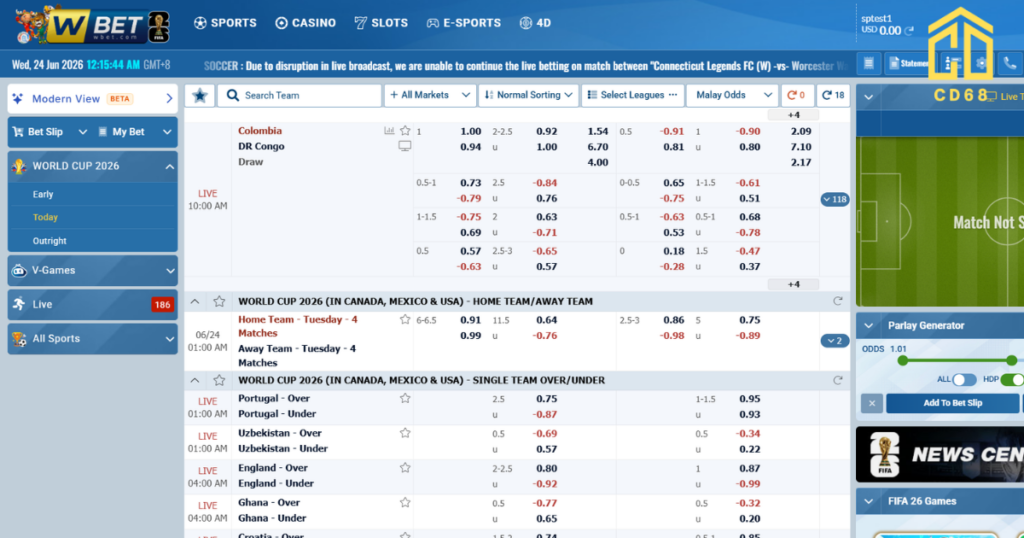1024x538 pixels.
Task: Favorite the Uzbekistan Over/Under row
Action: pyautogui.click(x=405, y=433)
